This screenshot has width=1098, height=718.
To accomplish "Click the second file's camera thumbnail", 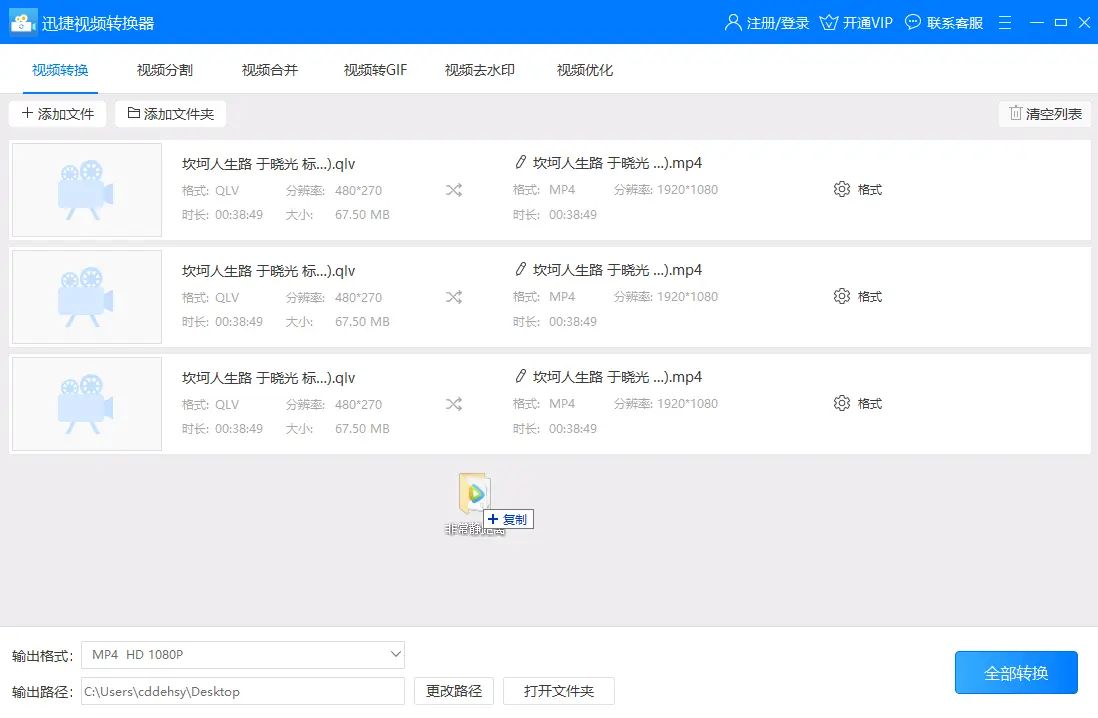I will click(87, 297).
